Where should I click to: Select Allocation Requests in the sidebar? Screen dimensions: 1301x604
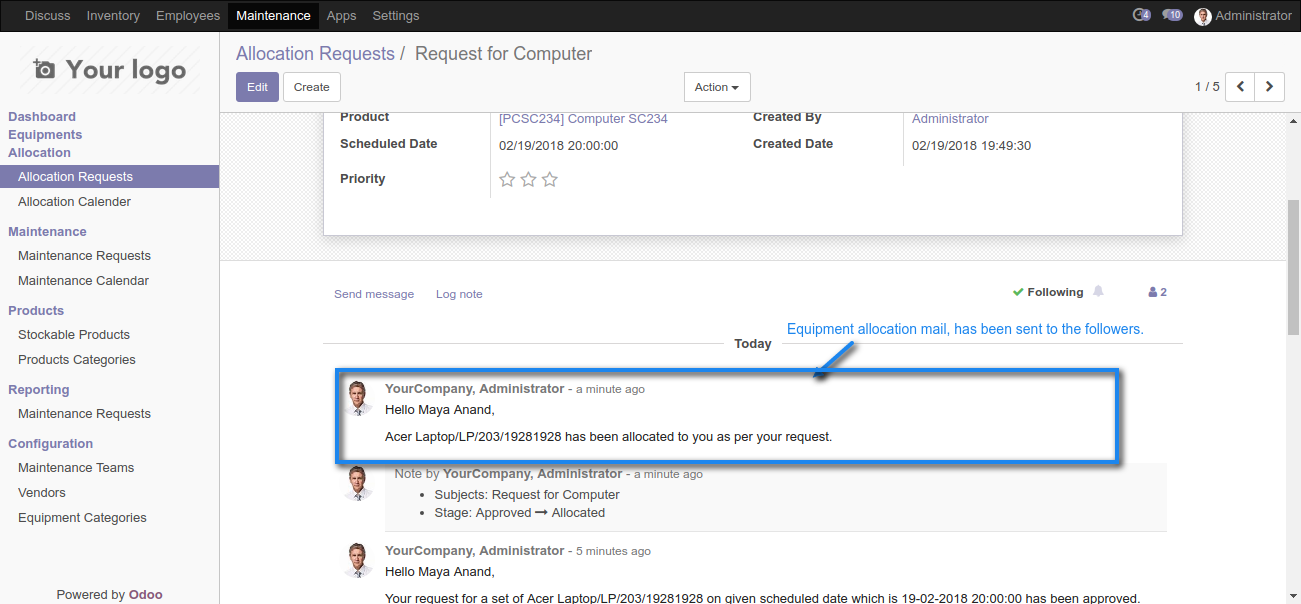pyautogui.click(x=109, y=177)
